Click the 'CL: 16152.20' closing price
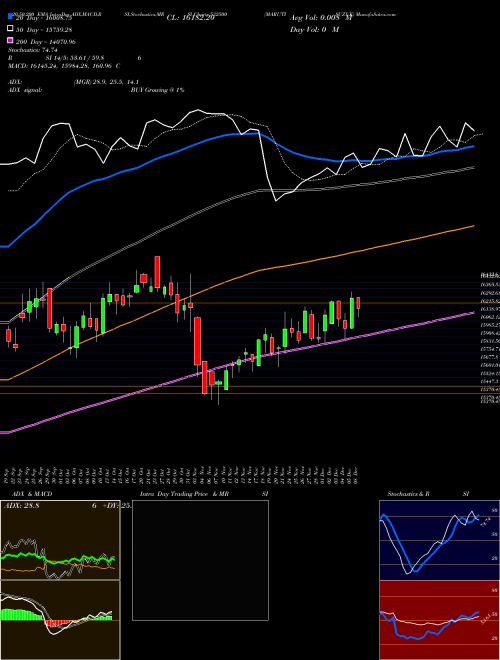This screenshot has height=660, width=500. coord(190,18)
